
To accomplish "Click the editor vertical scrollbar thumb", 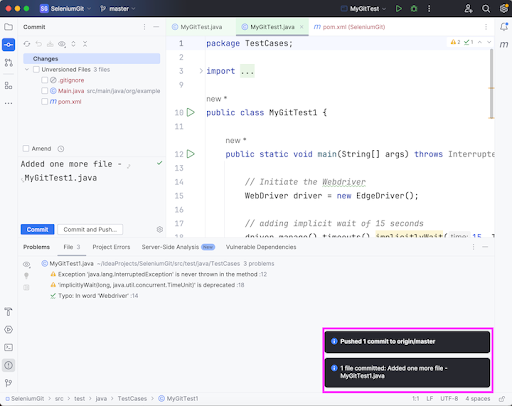I will click(491, 83).
